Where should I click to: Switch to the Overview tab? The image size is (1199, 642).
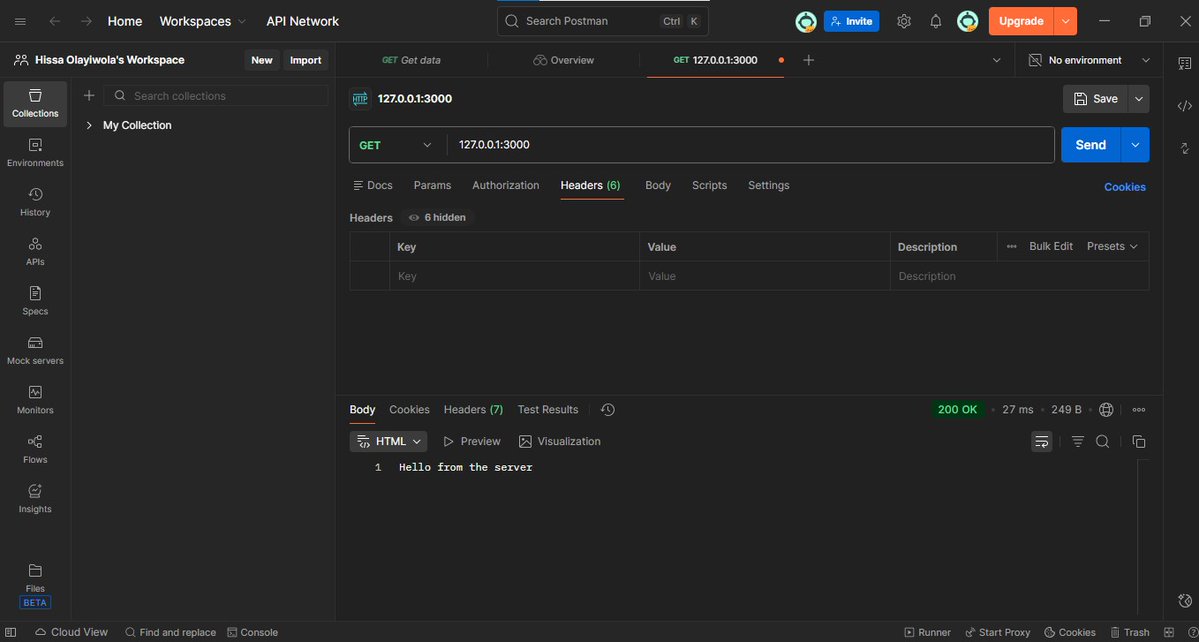(564, 60)
